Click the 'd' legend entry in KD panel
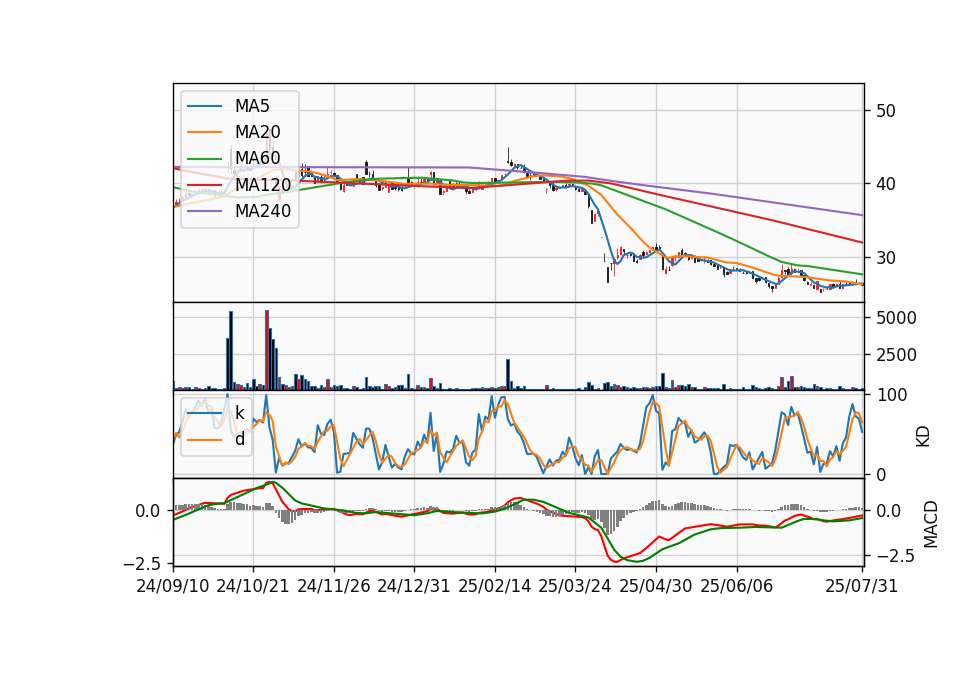 tap(239, 439)
